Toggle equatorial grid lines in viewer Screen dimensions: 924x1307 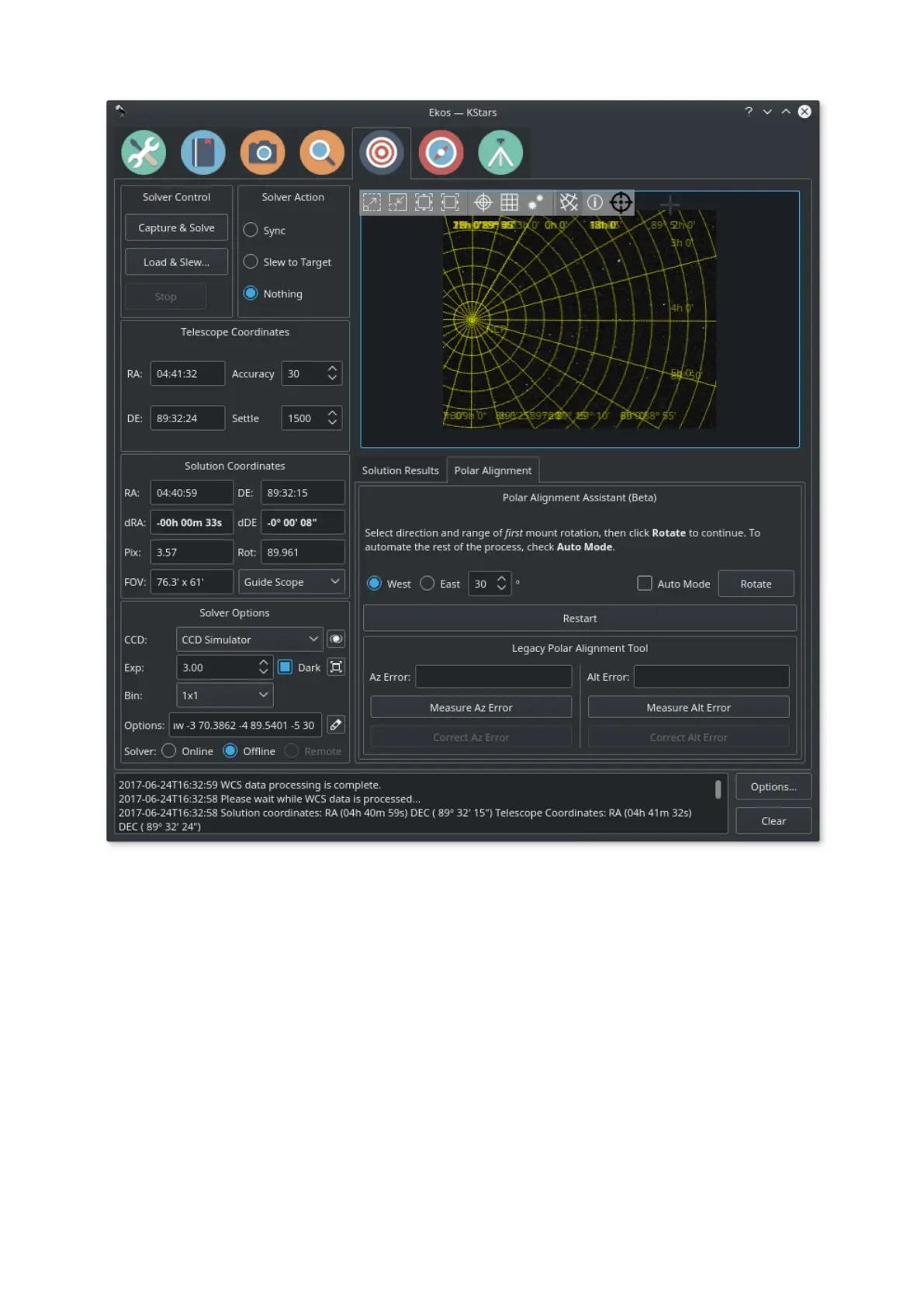tap(569, 203)
